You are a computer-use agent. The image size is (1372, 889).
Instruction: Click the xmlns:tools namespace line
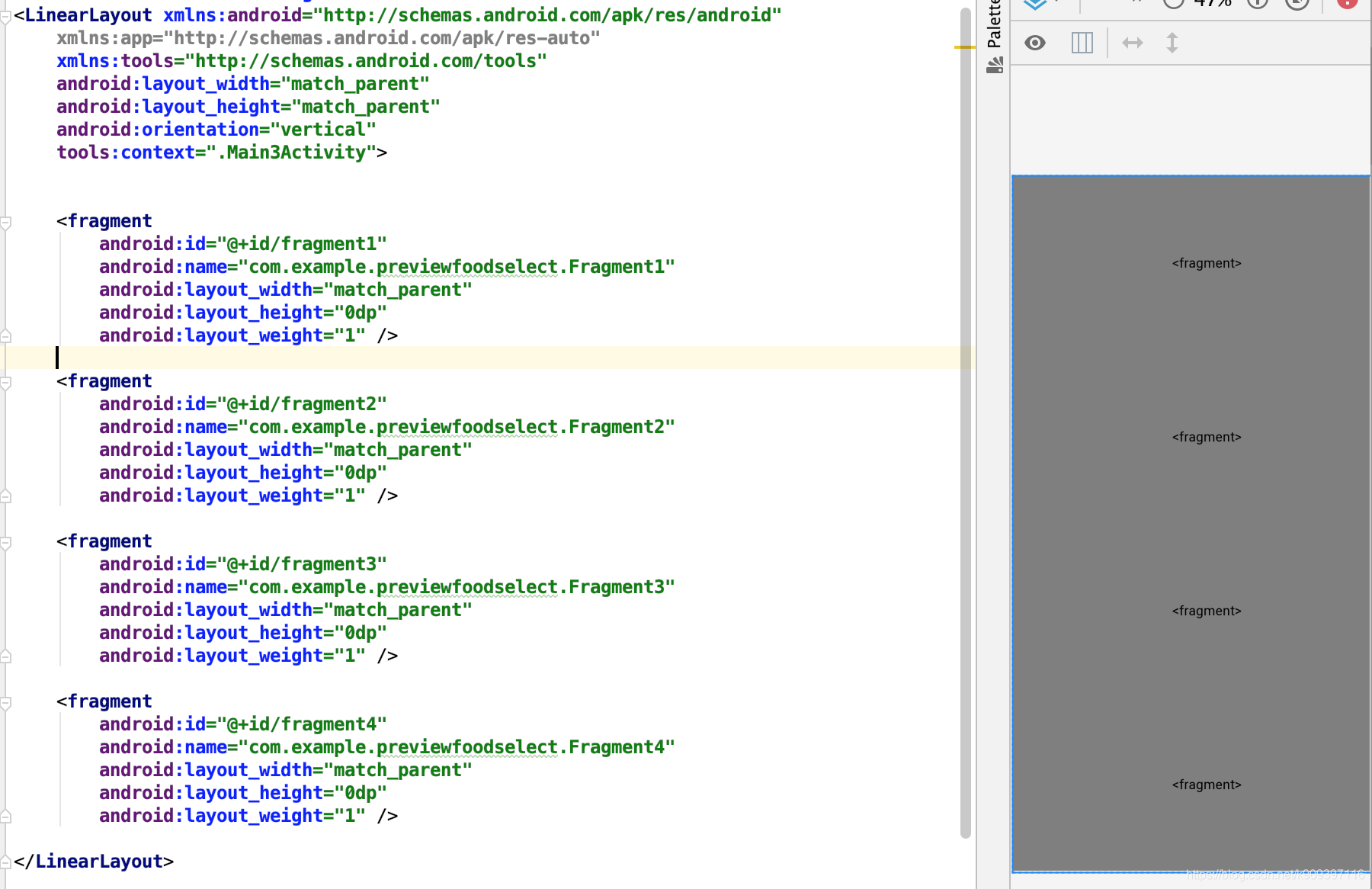coord(302,61)
